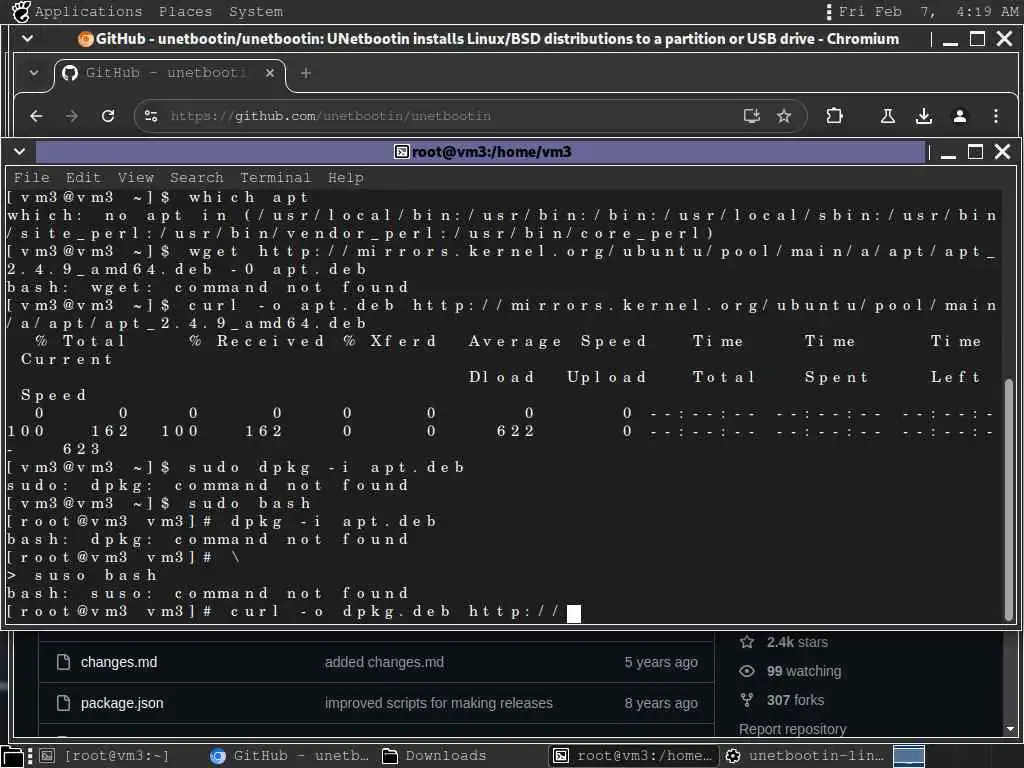
Task: Click the top panel foot logo icon
Action: (x=21, y=12)
